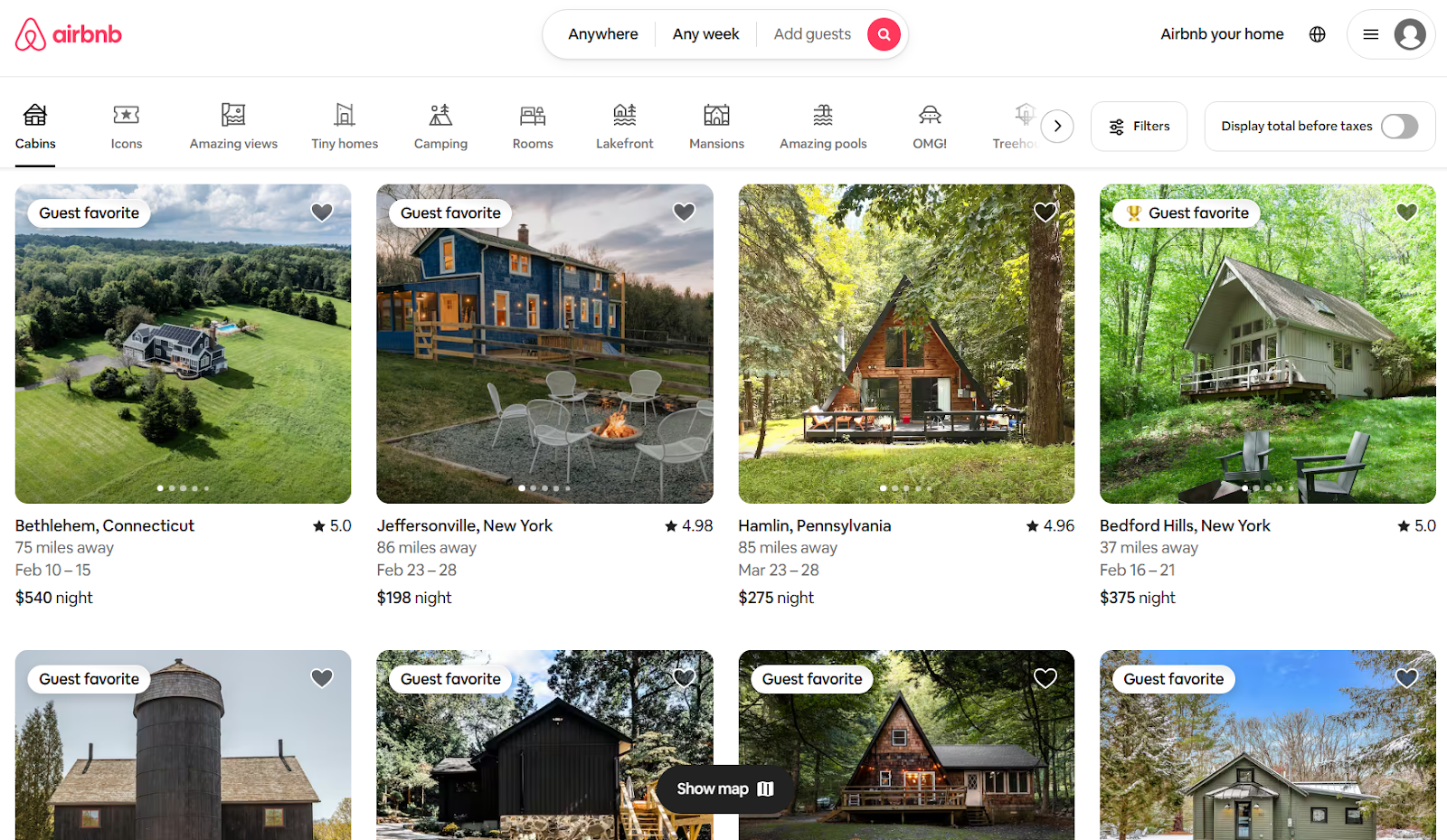Switch to the Camping category tab

click(440, 127)
